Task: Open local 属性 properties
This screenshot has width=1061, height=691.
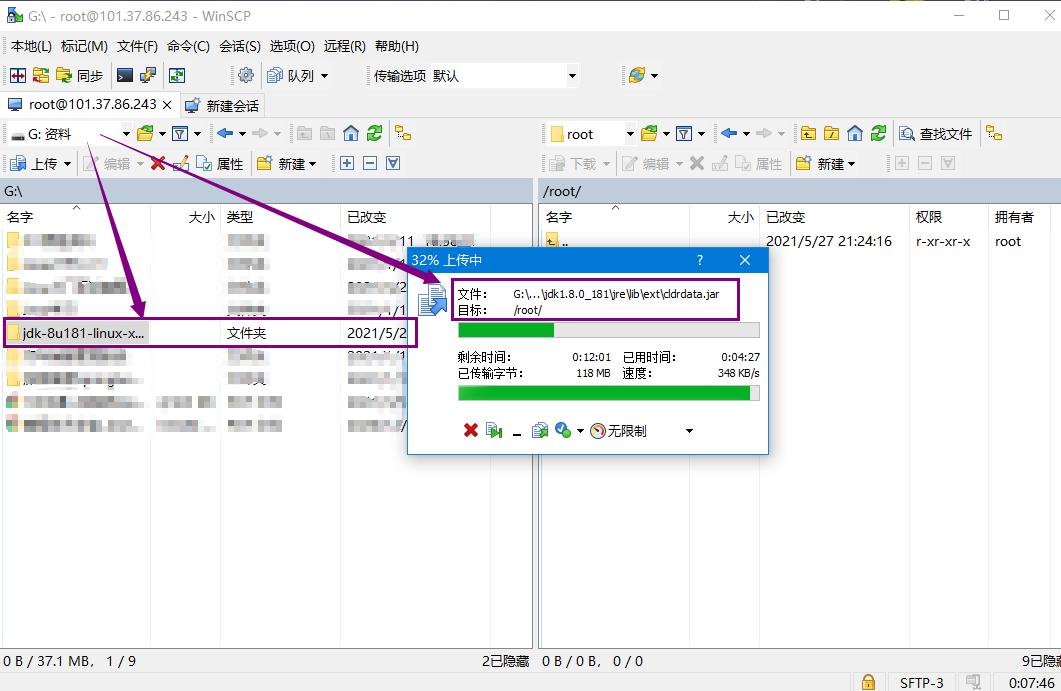Action: pyautogui.click(x=219, y=163)
